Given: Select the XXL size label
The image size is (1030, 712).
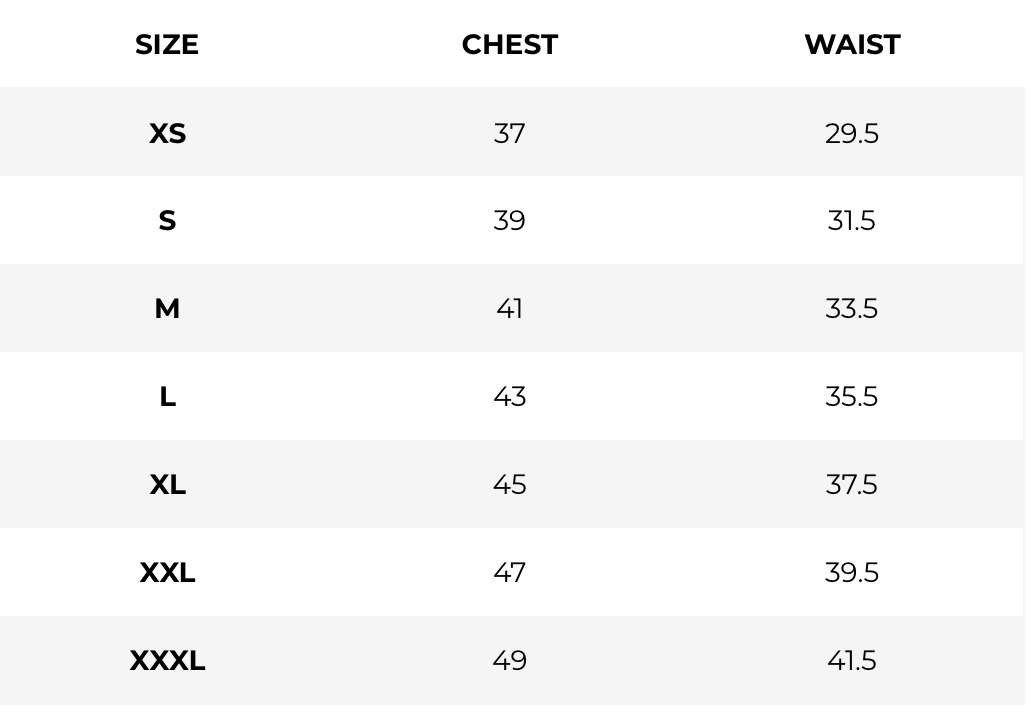Looking at the screenshot, I should (x=167, y=572).
